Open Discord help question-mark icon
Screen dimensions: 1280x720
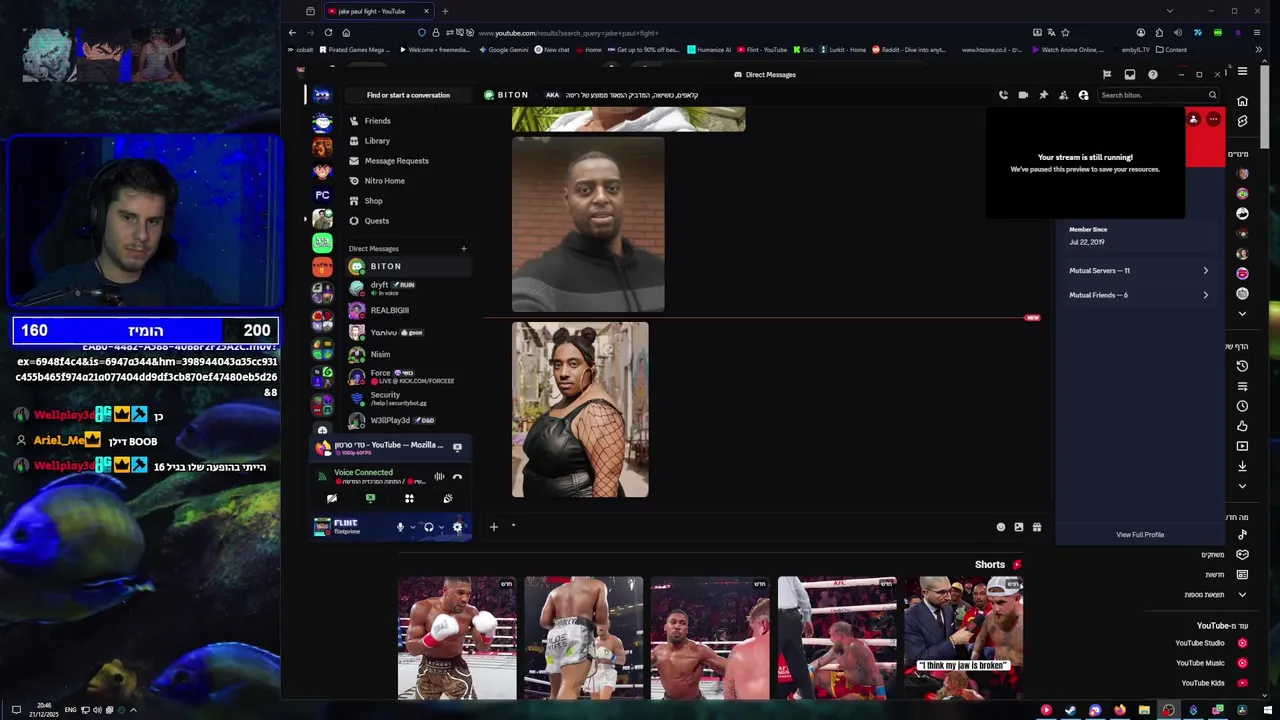1153,74
